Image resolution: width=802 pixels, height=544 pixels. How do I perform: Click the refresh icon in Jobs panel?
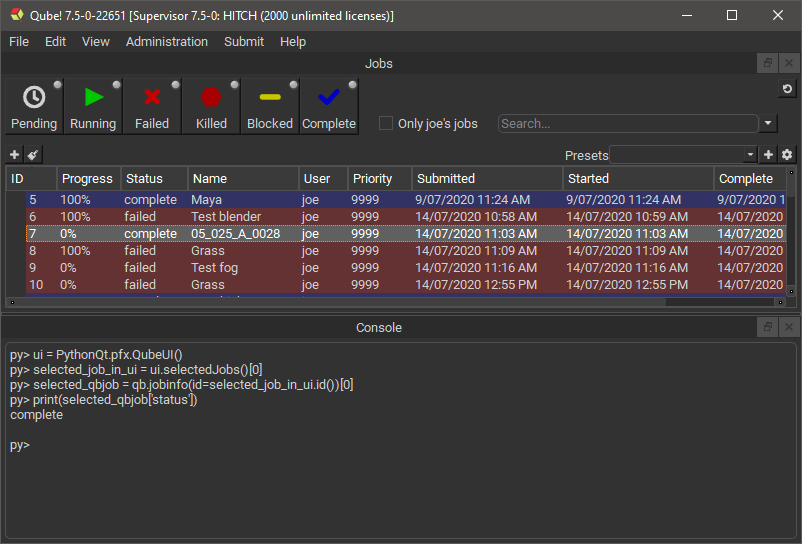click(x=787, y=90)
